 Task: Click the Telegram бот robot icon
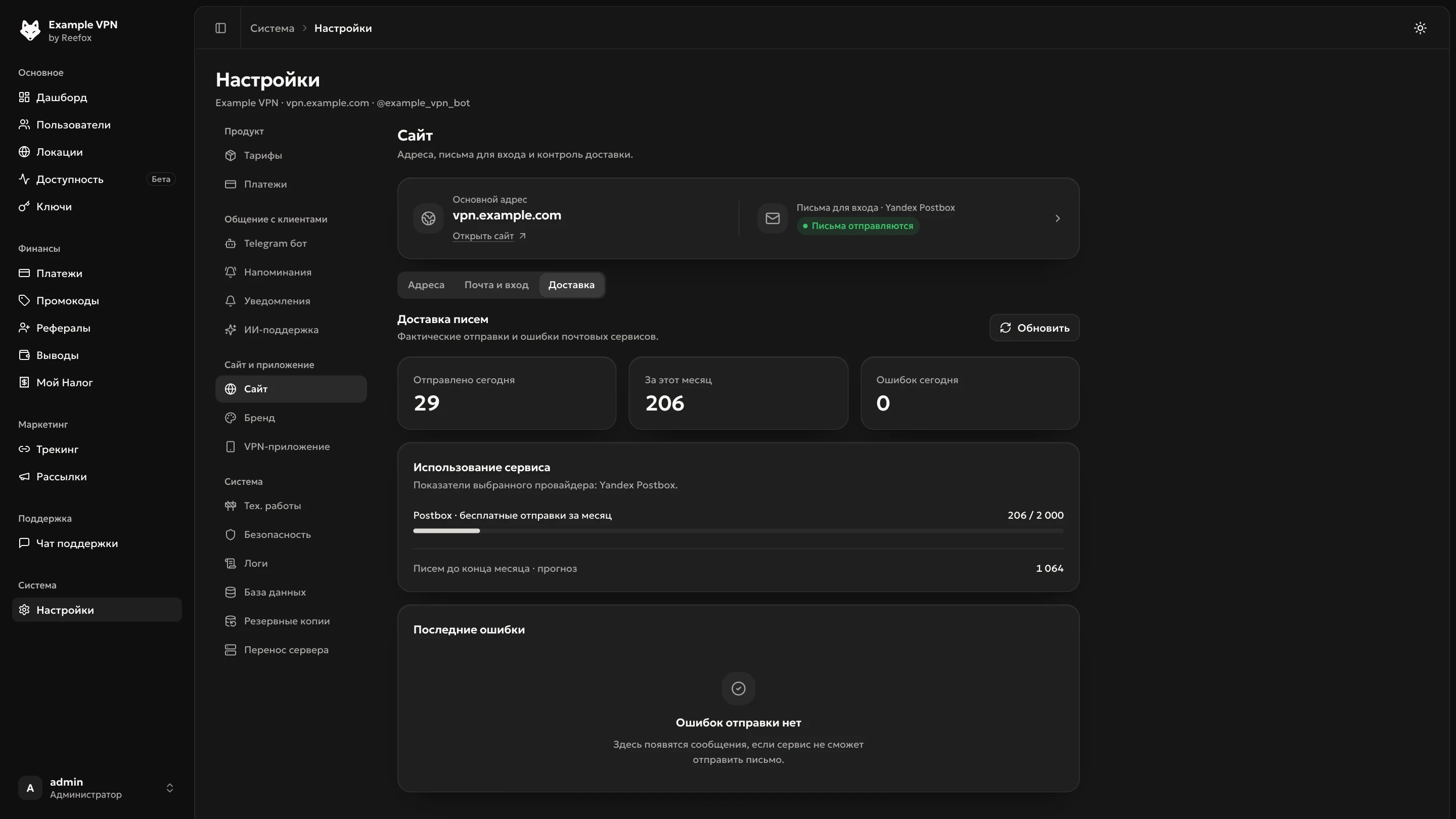click(x=230, y=244)
